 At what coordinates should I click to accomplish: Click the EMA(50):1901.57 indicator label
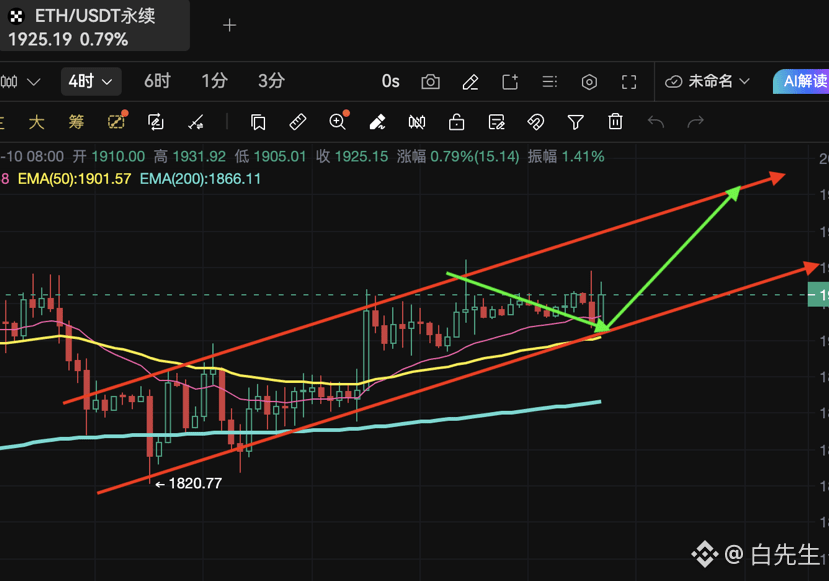point(75,179)
